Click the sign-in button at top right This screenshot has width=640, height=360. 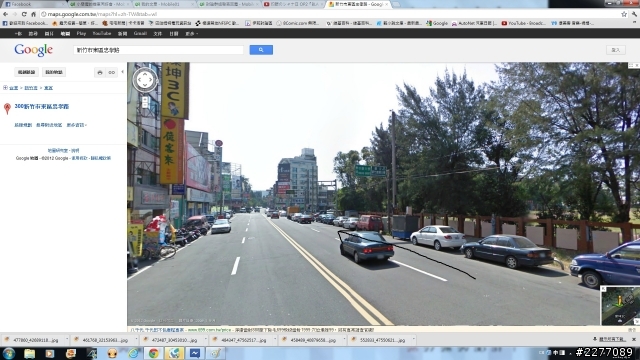[616, 50]
